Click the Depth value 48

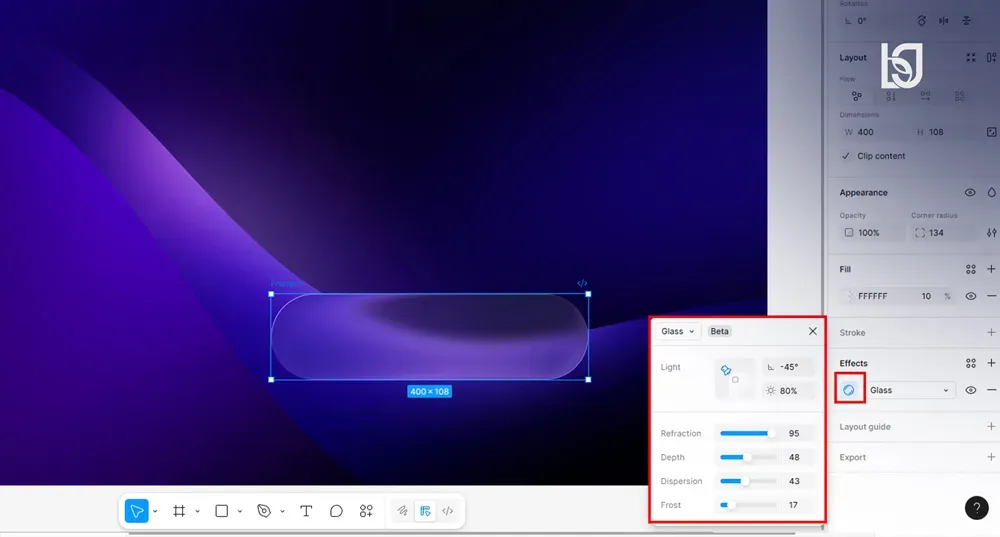(794, 457)
